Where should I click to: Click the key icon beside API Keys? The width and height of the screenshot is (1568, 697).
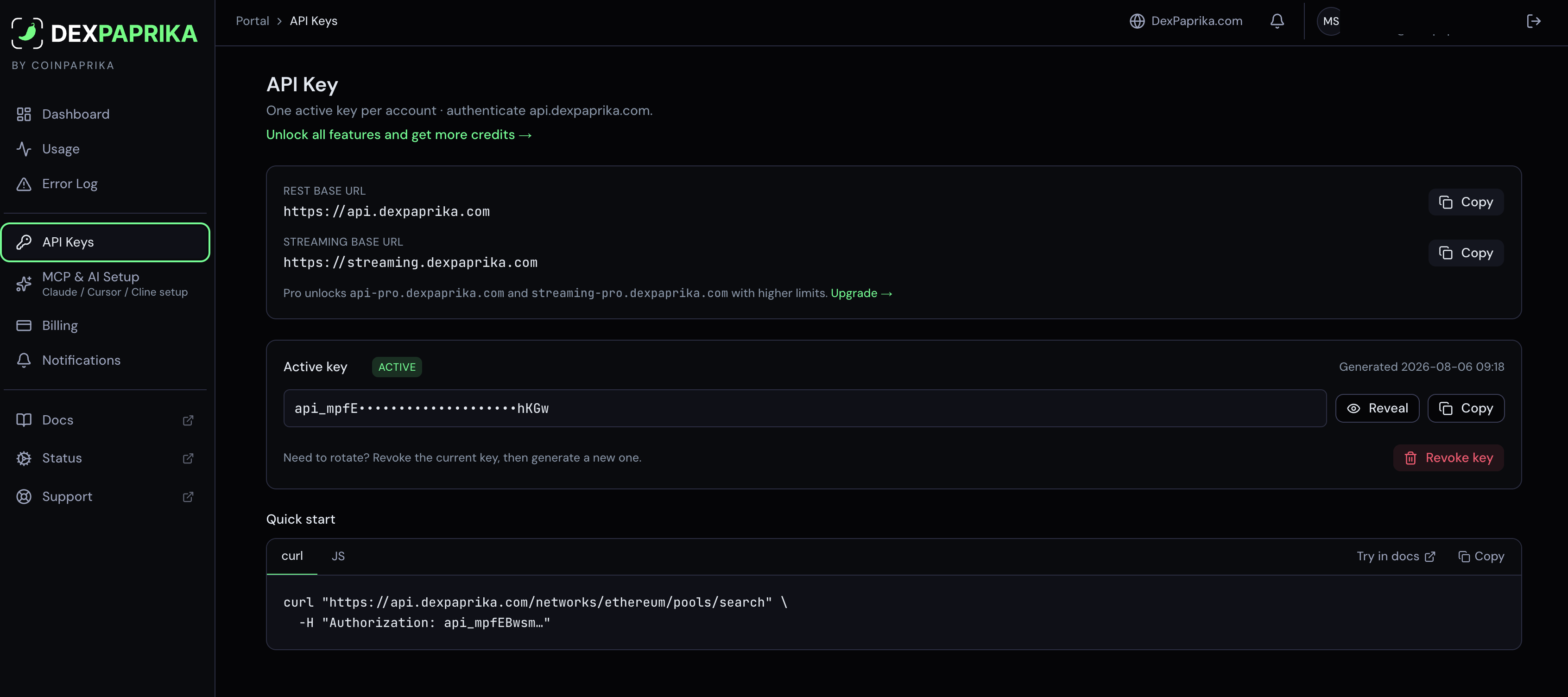pyautogui.click(x=24, y=242)
